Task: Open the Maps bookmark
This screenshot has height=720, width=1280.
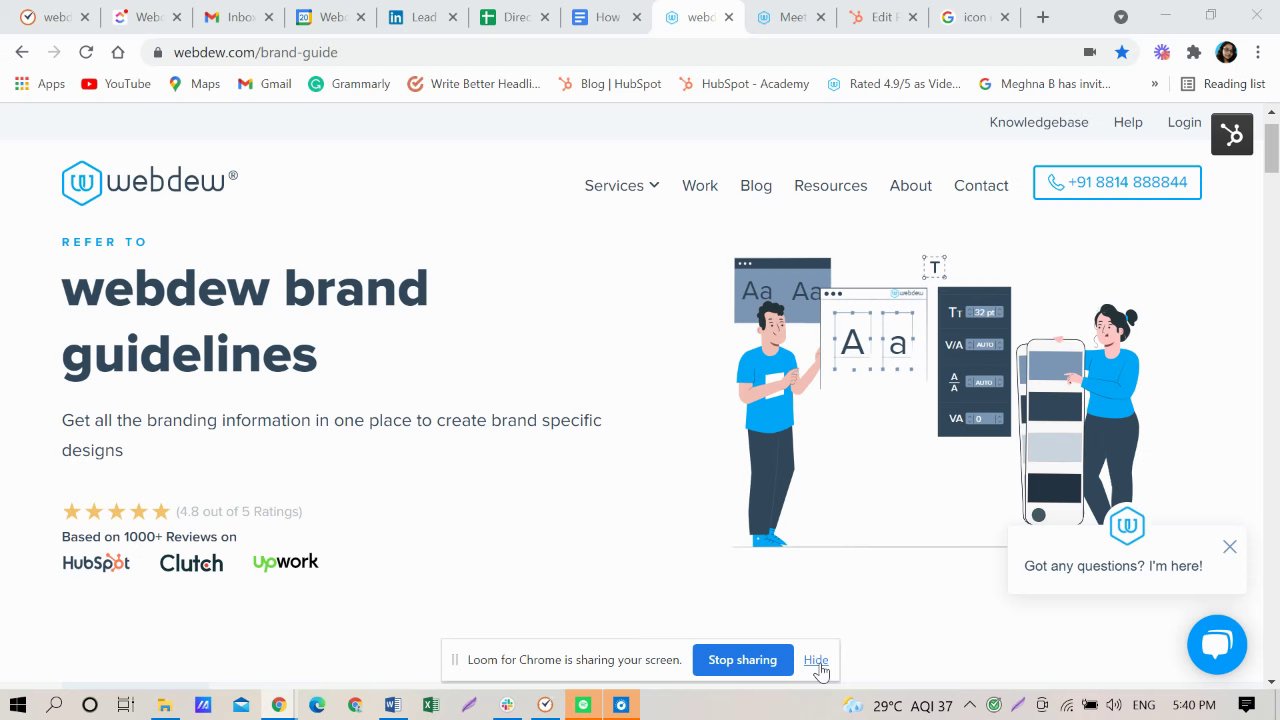Action: click(194, 84)
